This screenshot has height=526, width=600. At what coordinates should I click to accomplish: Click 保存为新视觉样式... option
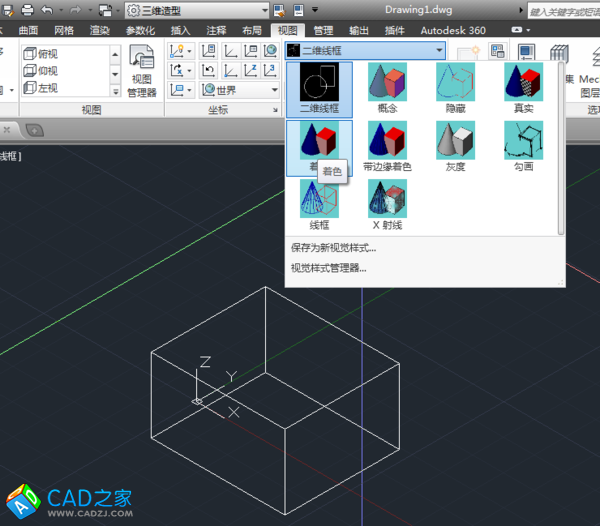(333, 248)
